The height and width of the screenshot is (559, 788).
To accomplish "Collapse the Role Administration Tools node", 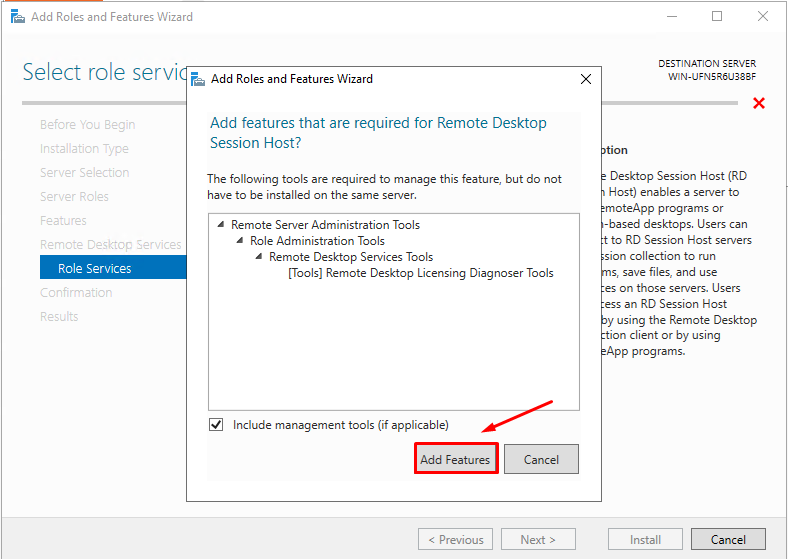I will click(240, 241).
